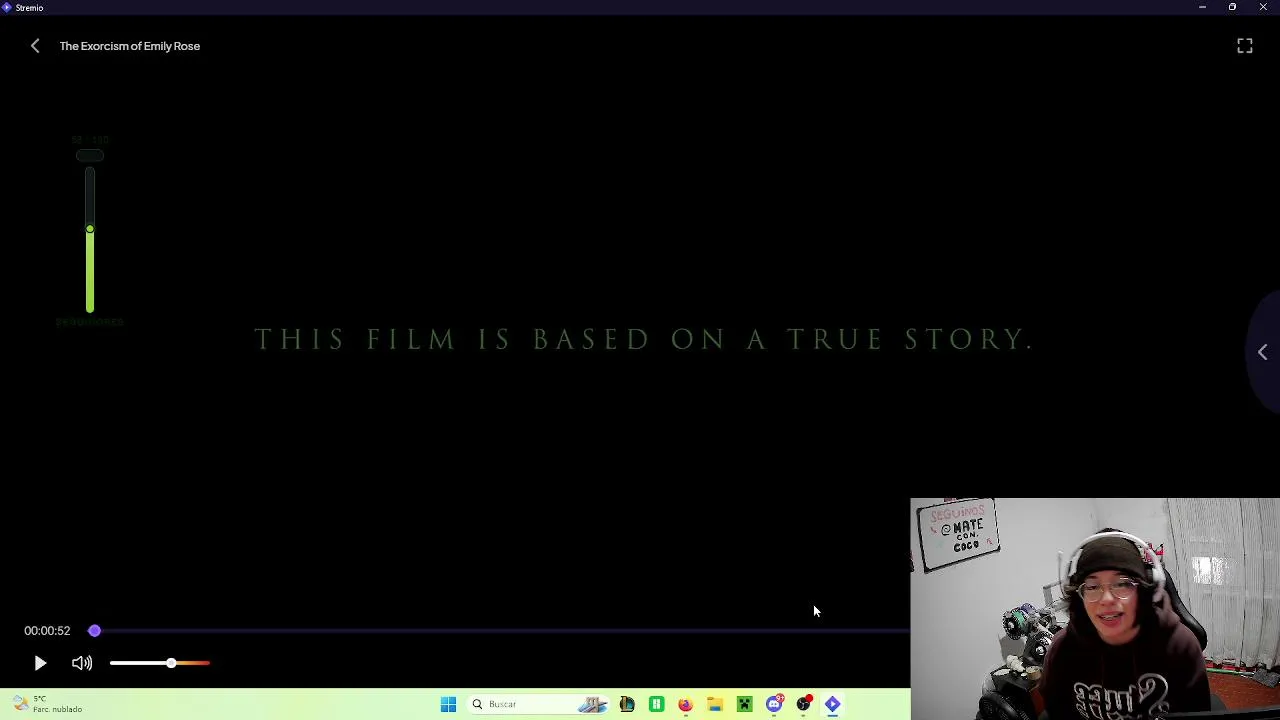Click the purple seek bar playhead
The width and height of the screenshot is (1280, 720).
point(94,631)
